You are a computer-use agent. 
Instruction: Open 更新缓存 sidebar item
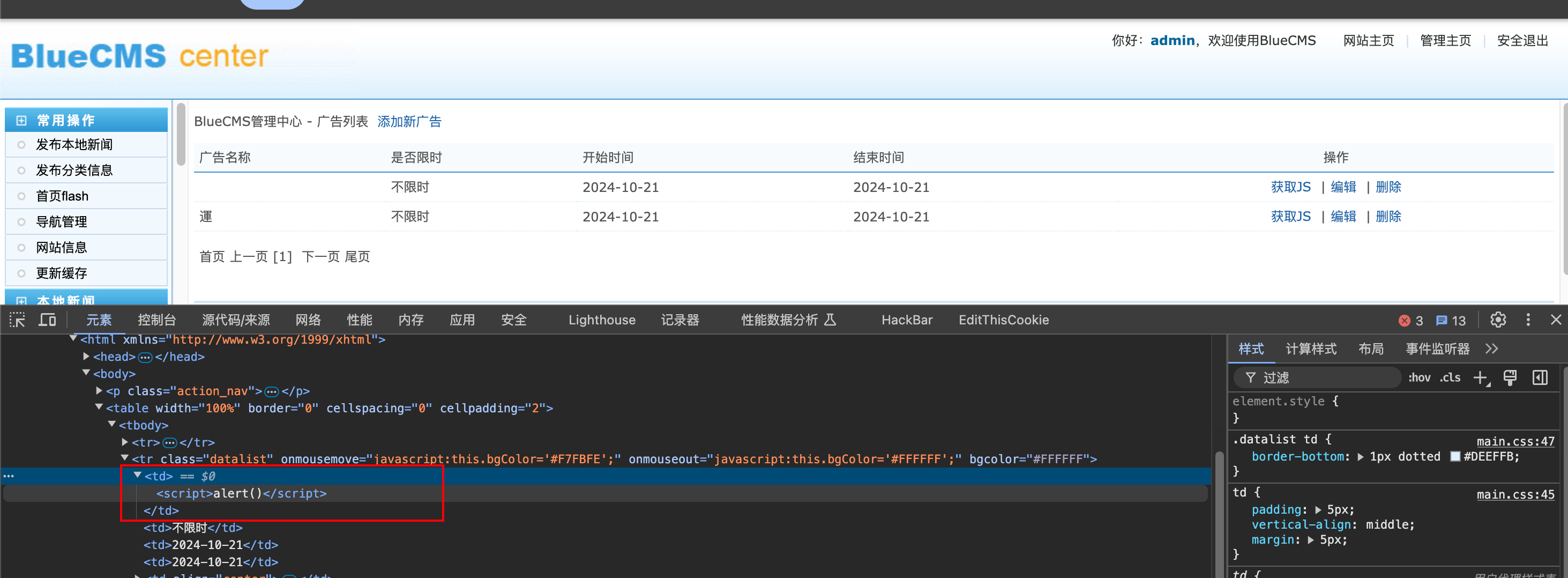(x=62, y=273)
